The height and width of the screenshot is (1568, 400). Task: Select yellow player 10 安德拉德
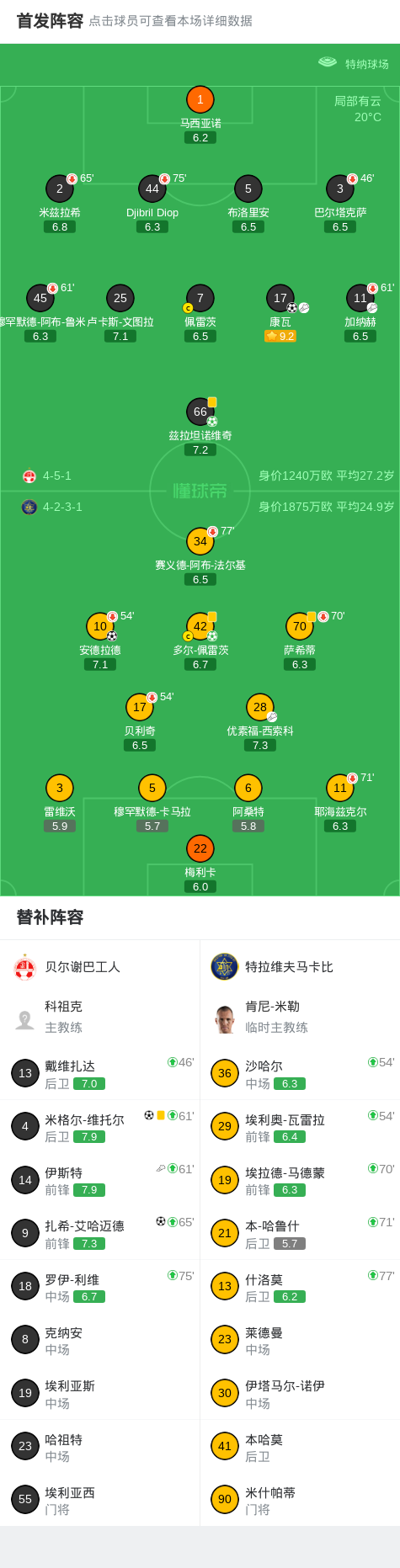click(x=100, y=626)
